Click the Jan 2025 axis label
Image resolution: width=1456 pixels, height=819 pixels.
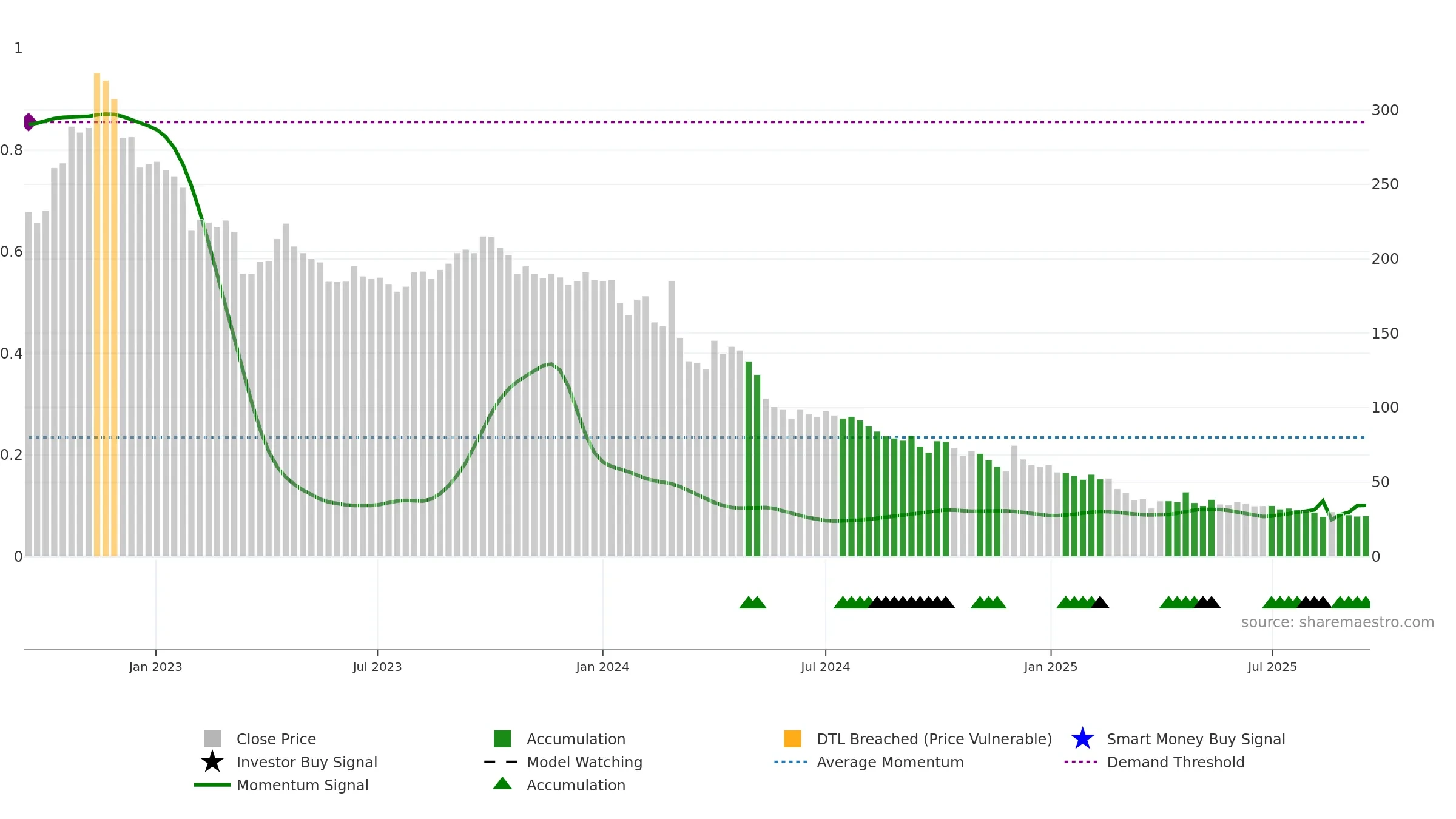coord(1051,667)
